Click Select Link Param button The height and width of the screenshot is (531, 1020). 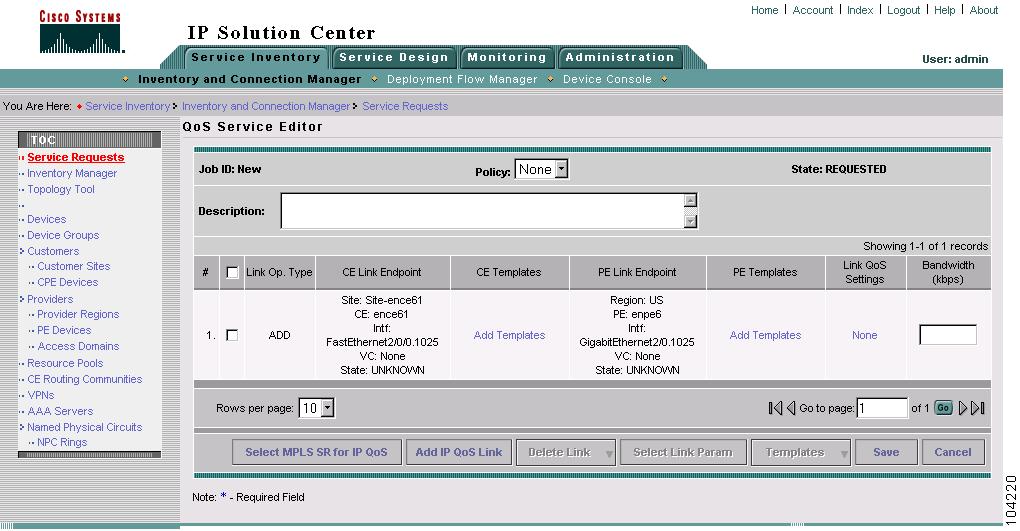pyautogui.click(x=682, y=452)
